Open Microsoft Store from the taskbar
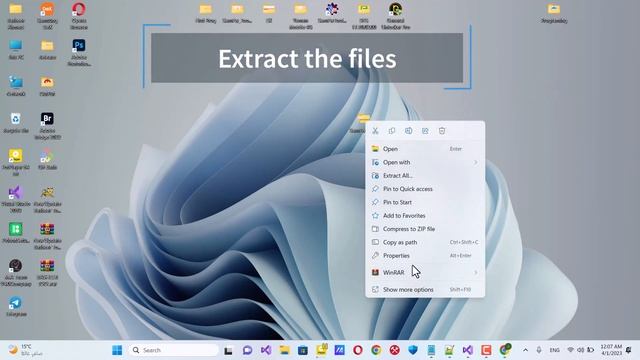 (302, 350)
